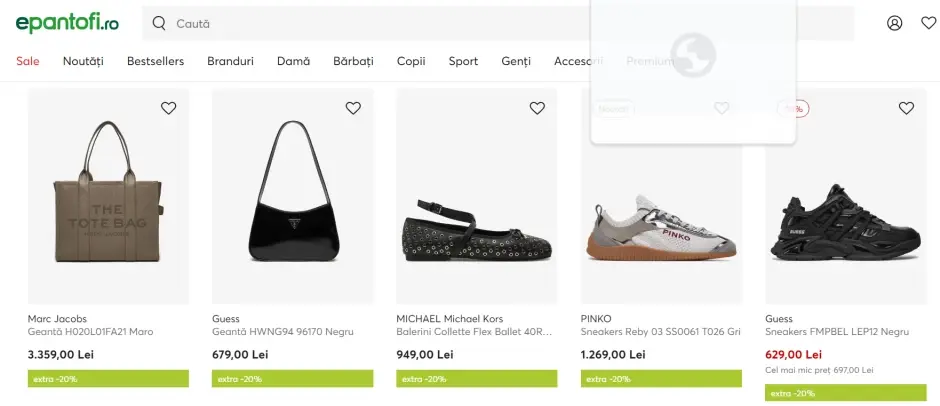The height and width of the screenshot is (406, 940).
Task: Favorite the Marc Jacobs tote bag
Action: pyautogui.click(x=168, y=108)
